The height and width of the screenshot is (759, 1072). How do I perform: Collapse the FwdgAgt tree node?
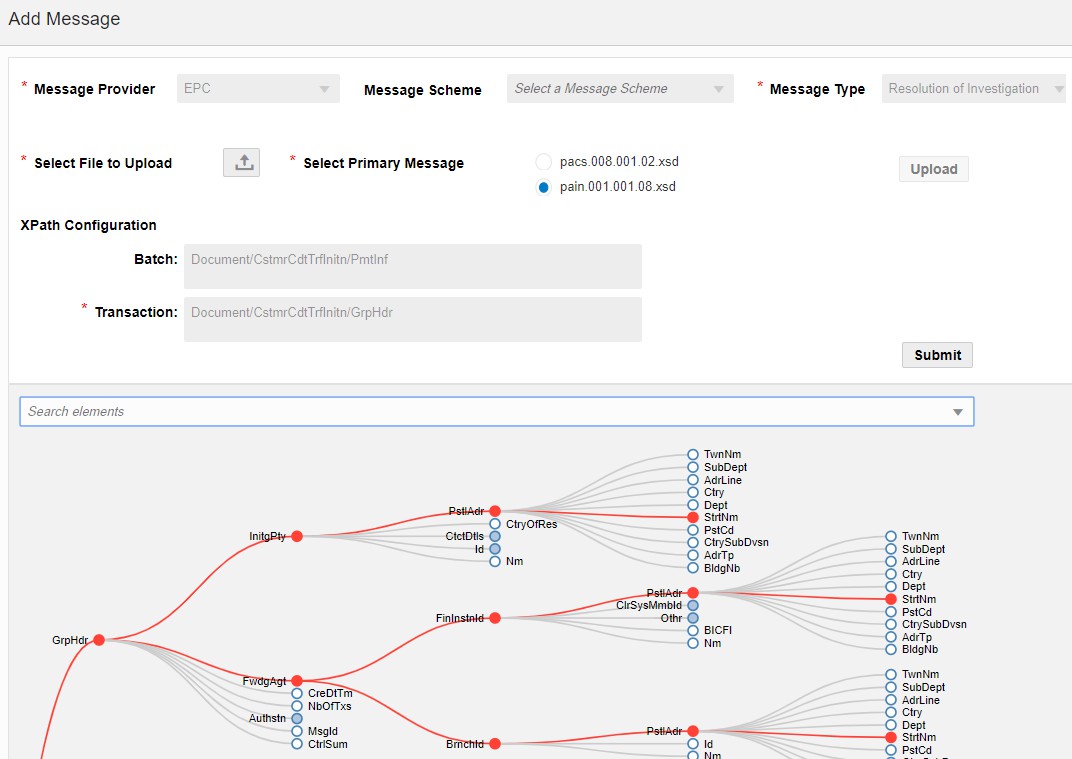[297, 680]
